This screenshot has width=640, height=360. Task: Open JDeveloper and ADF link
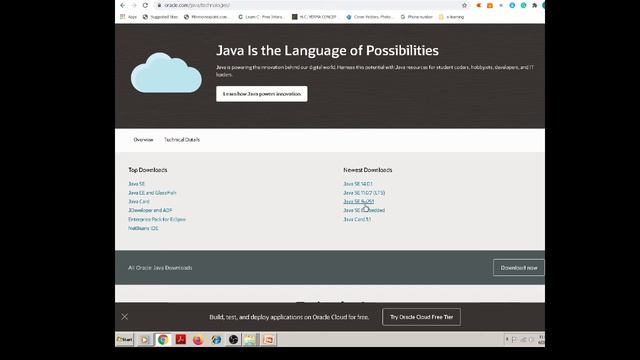tap(150, 210)
